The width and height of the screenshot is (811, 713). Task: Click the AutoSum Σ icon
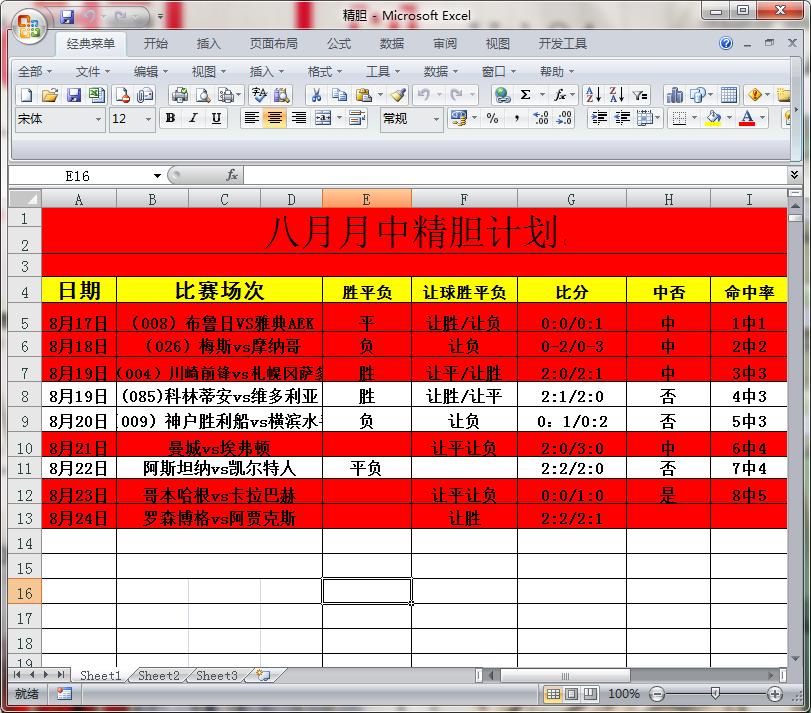[524, 96]
